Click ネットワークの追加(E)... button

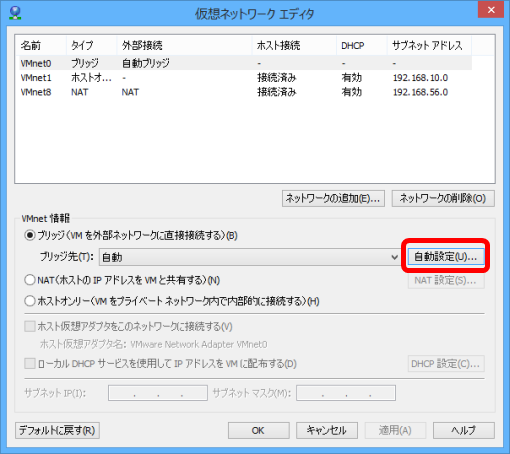[333, 198]
